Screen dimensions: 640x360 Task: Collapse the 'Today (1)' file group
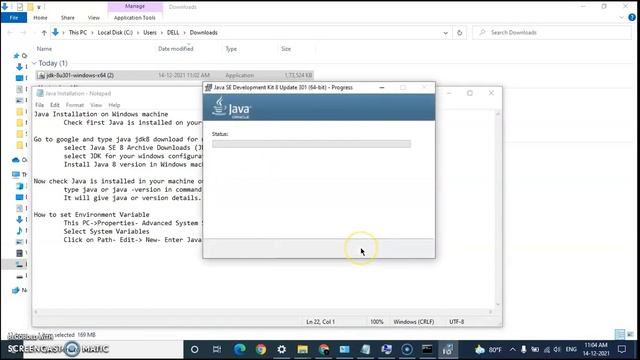(x=35, y=63)
